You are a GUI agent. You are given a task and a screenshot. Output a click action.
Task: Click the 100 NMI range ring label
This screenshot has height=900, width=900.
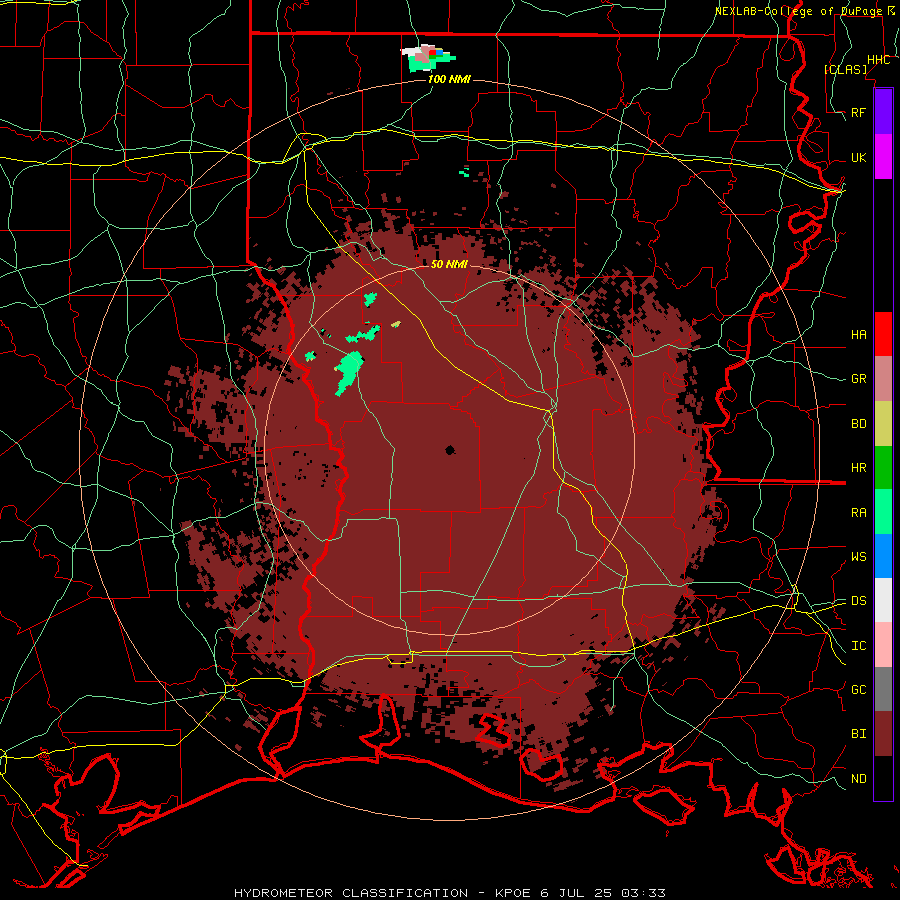(449, 79)
